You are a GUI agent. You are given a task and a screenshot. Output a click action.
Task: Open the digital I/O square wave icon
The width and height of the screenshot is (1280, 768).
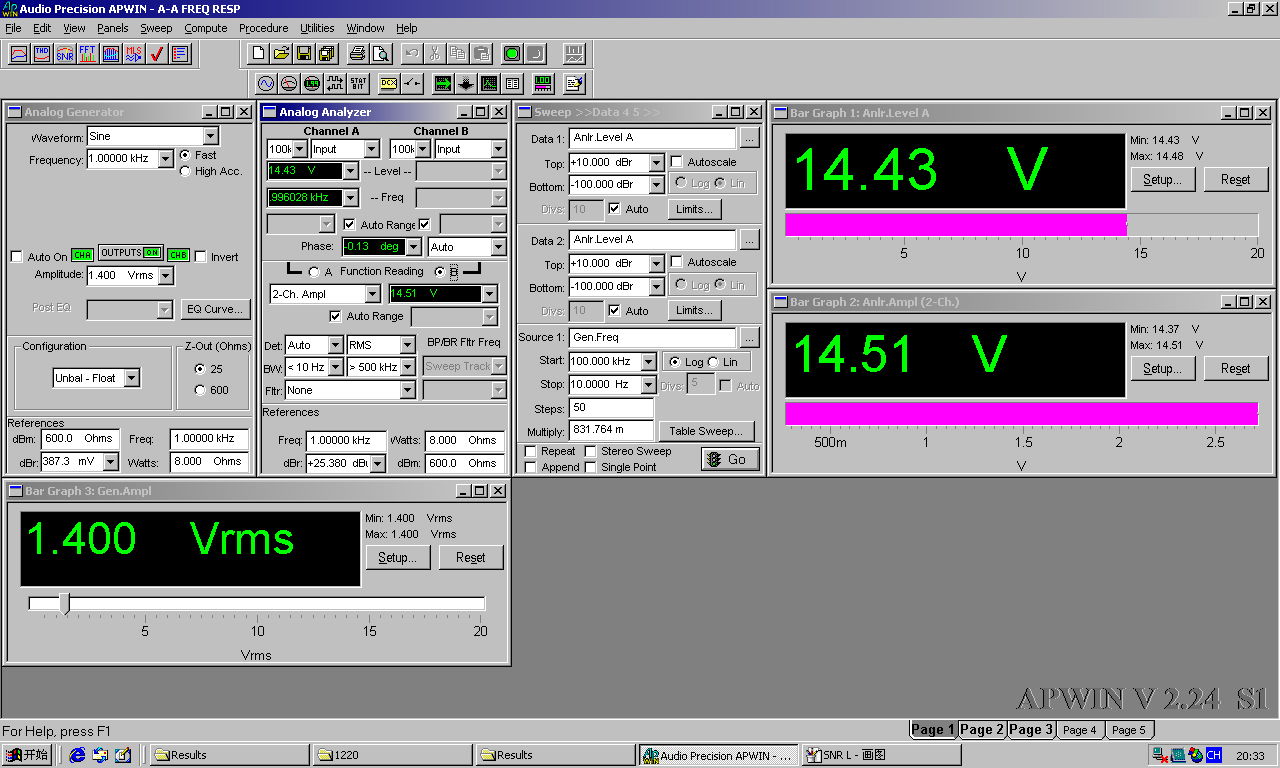(x=335, y=83)
